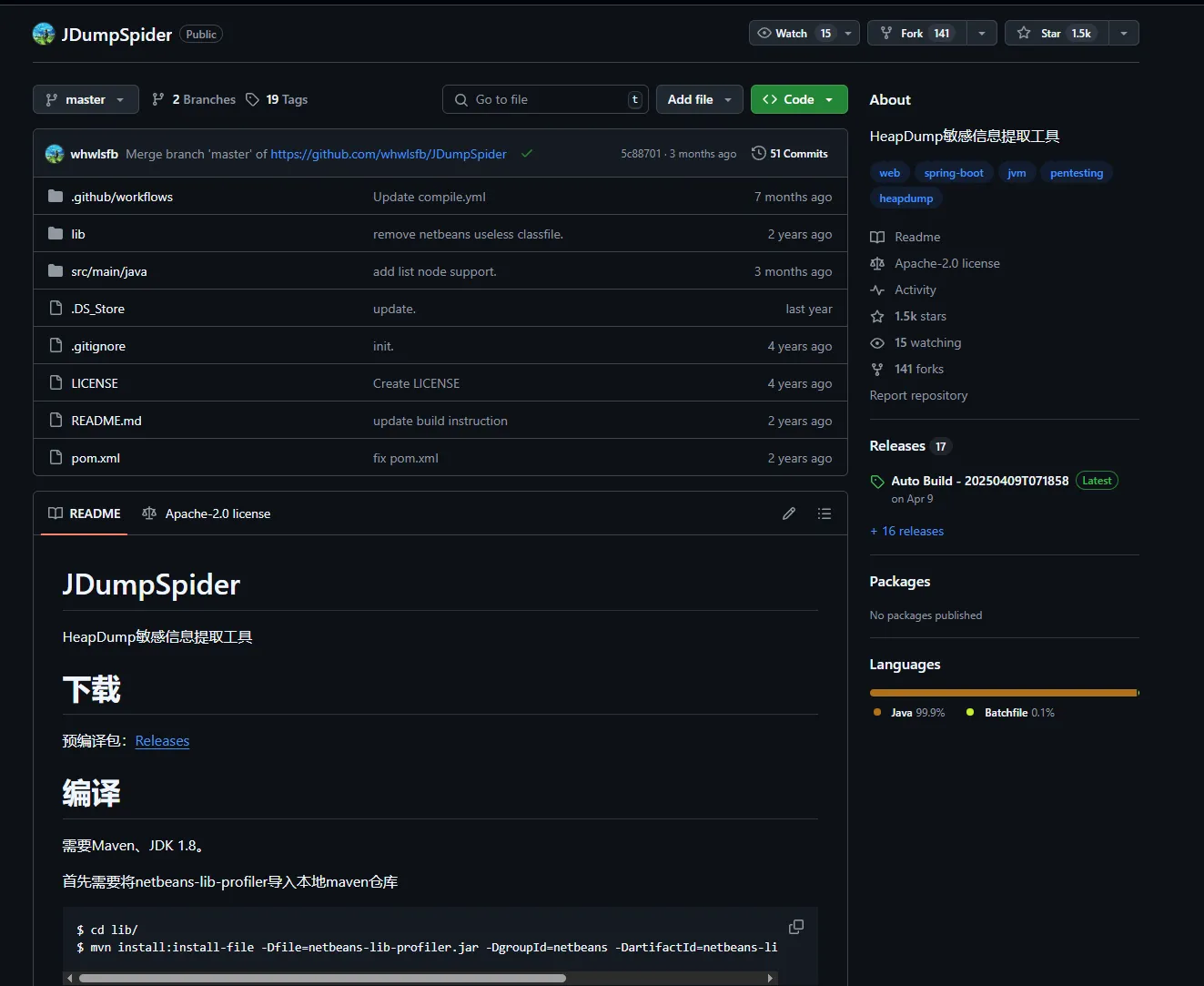Viewport: 1204px width, 986px height.
Task: Click the pencil icon to edit README
Action: tap(789, 513)
